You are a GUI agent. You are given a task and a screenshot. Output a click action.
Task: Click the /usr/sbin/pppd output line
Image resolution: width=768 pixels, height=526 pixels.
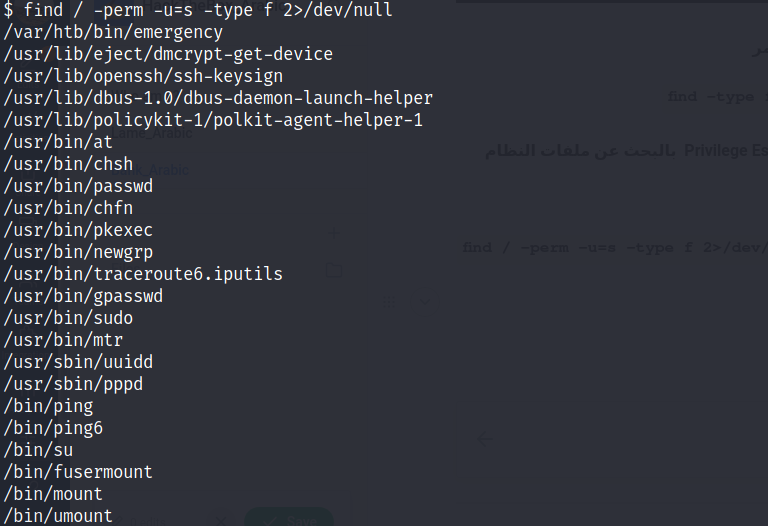[73, 384]
